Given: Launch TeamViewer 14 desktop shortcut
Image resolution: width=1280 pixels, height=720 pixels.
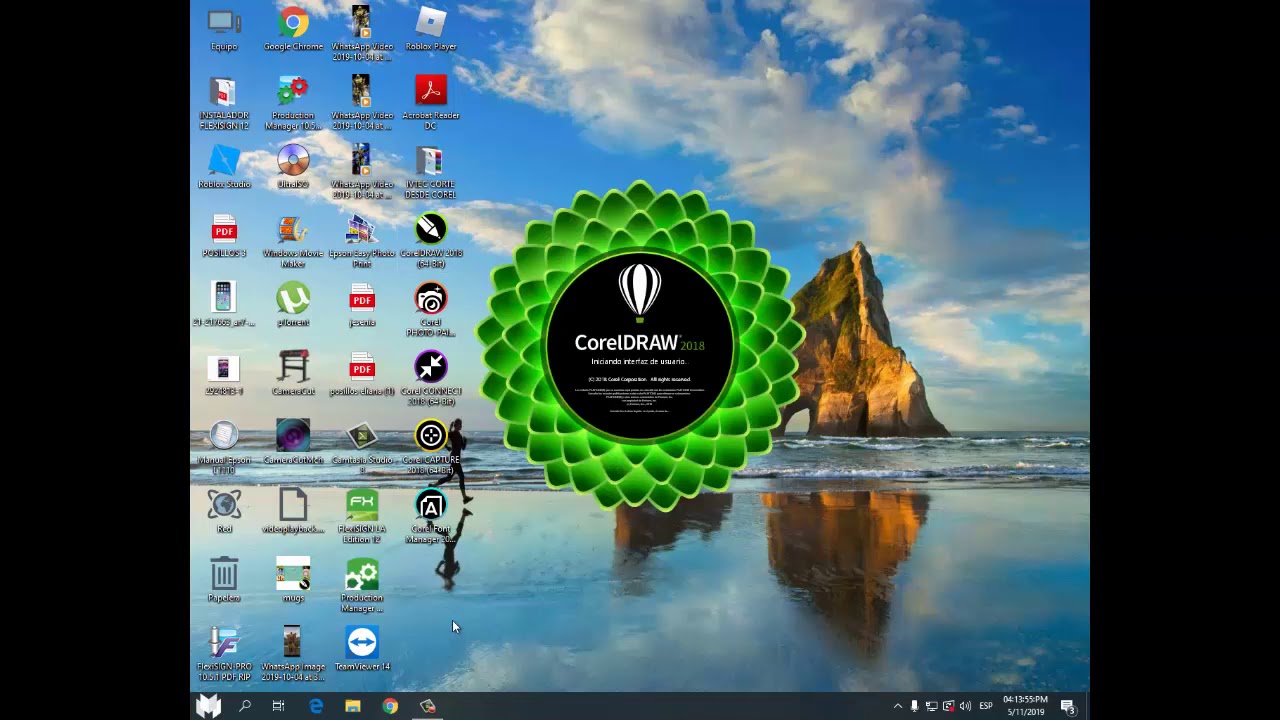Looking at the screenshot, I should point(362,648).
